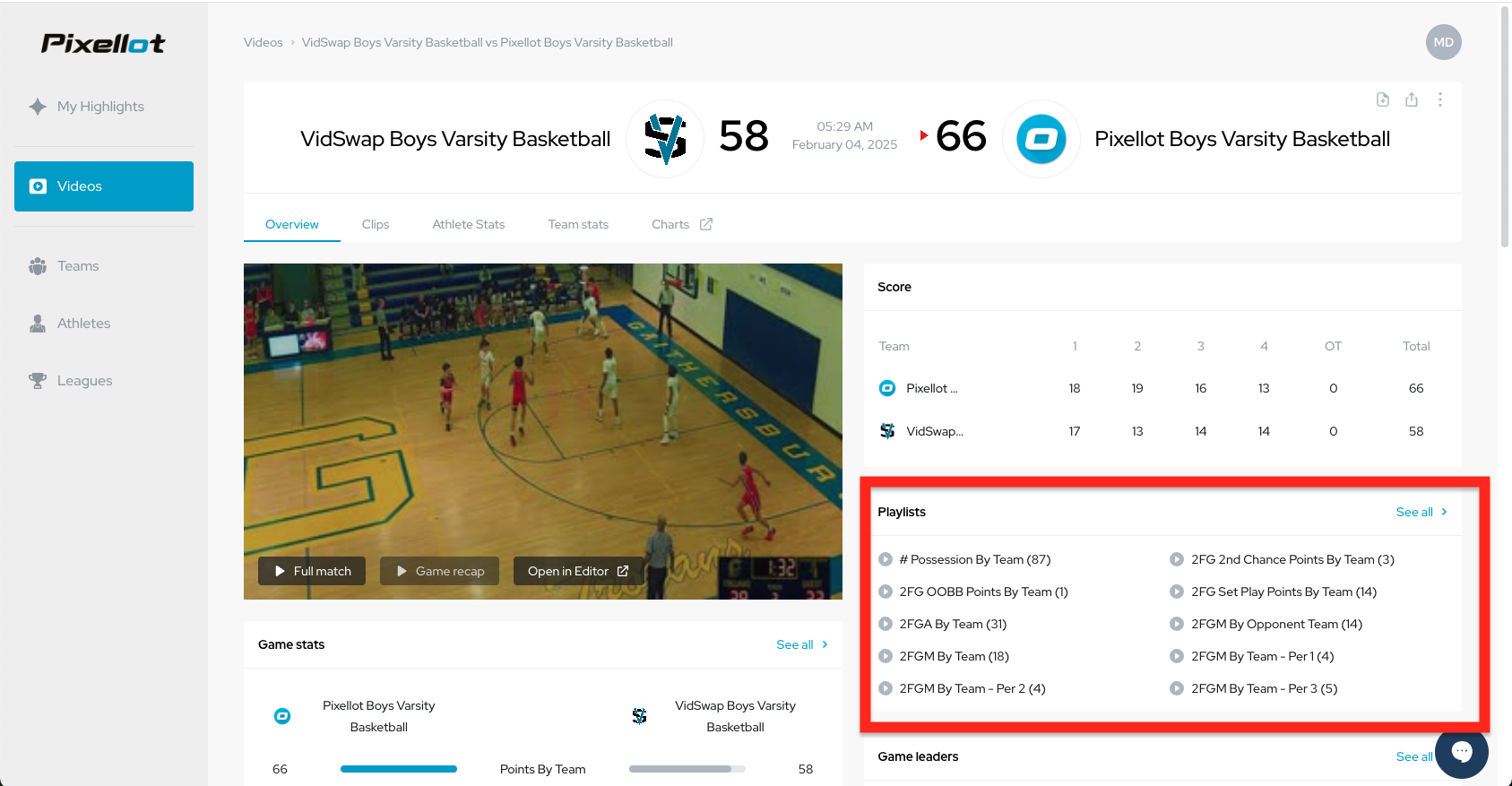Click Pixellot Points By Team progress bar

[x=399, y=769]
